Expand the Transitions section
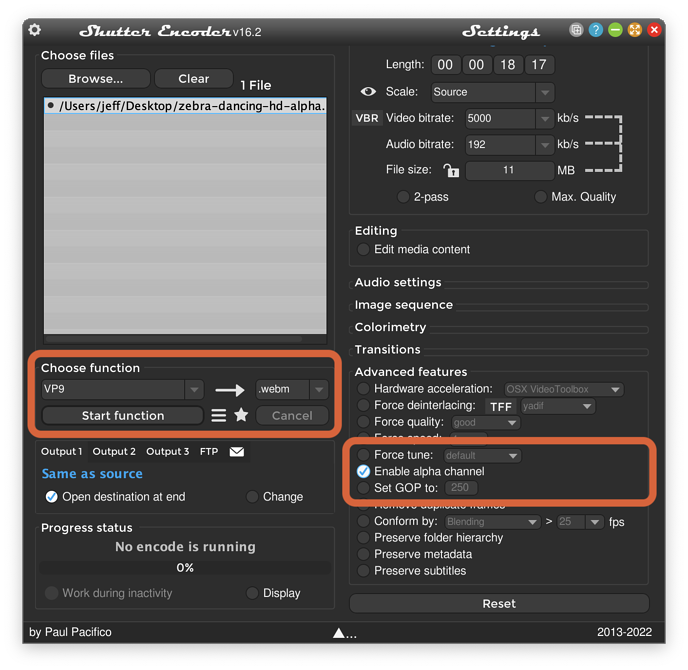This screenshot has height=670, width=688. click(x=387, y=349)
